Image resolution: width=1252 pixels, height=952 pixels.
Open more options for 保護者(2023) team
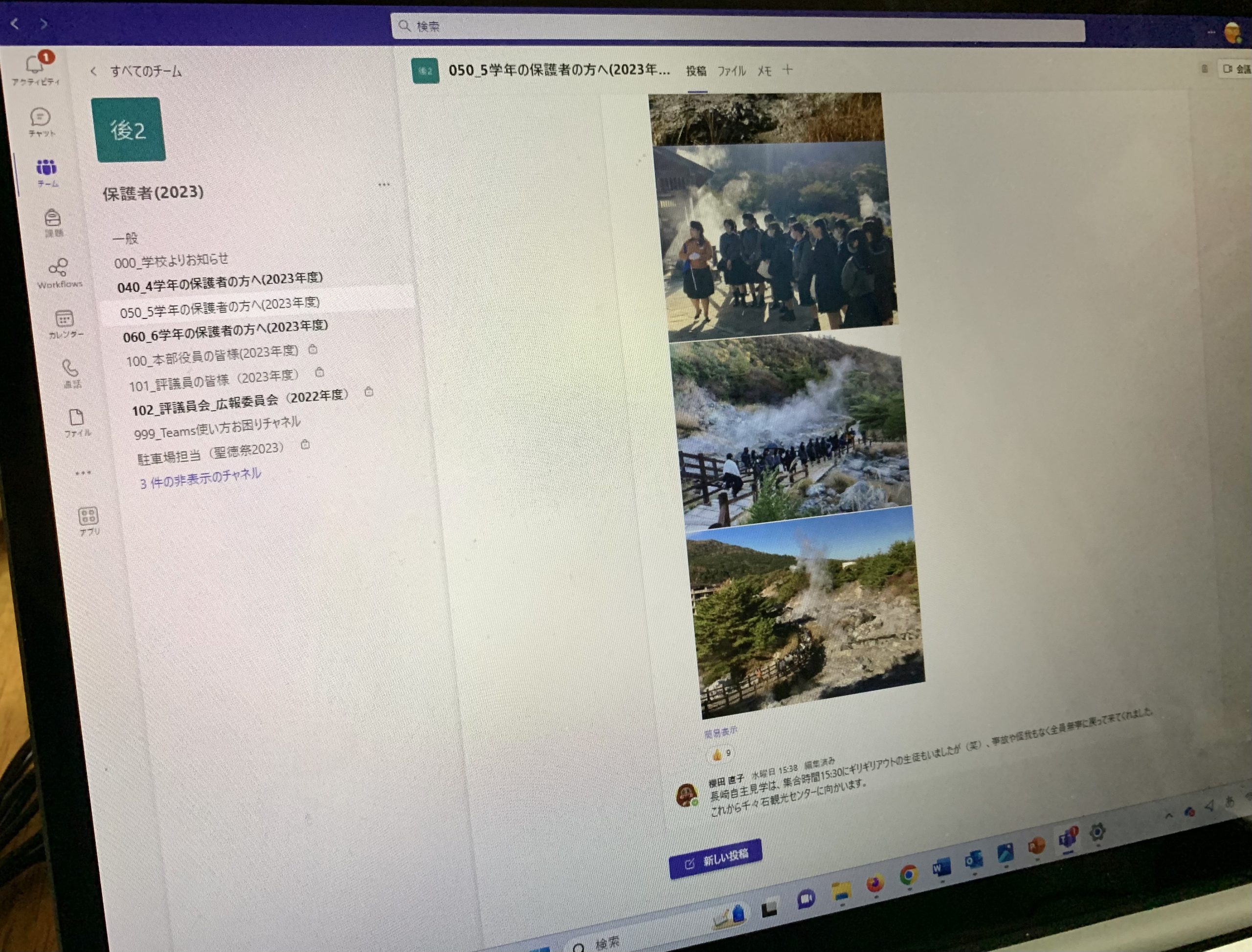(384, 185)
